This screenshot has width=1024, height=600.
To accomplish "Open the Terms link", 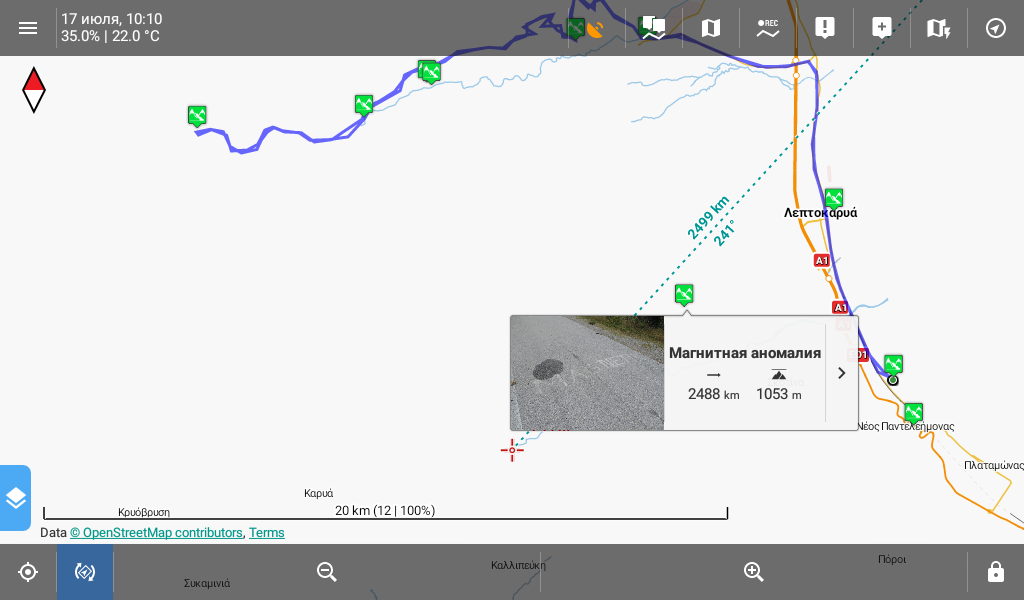I will (x=267, y=533).
